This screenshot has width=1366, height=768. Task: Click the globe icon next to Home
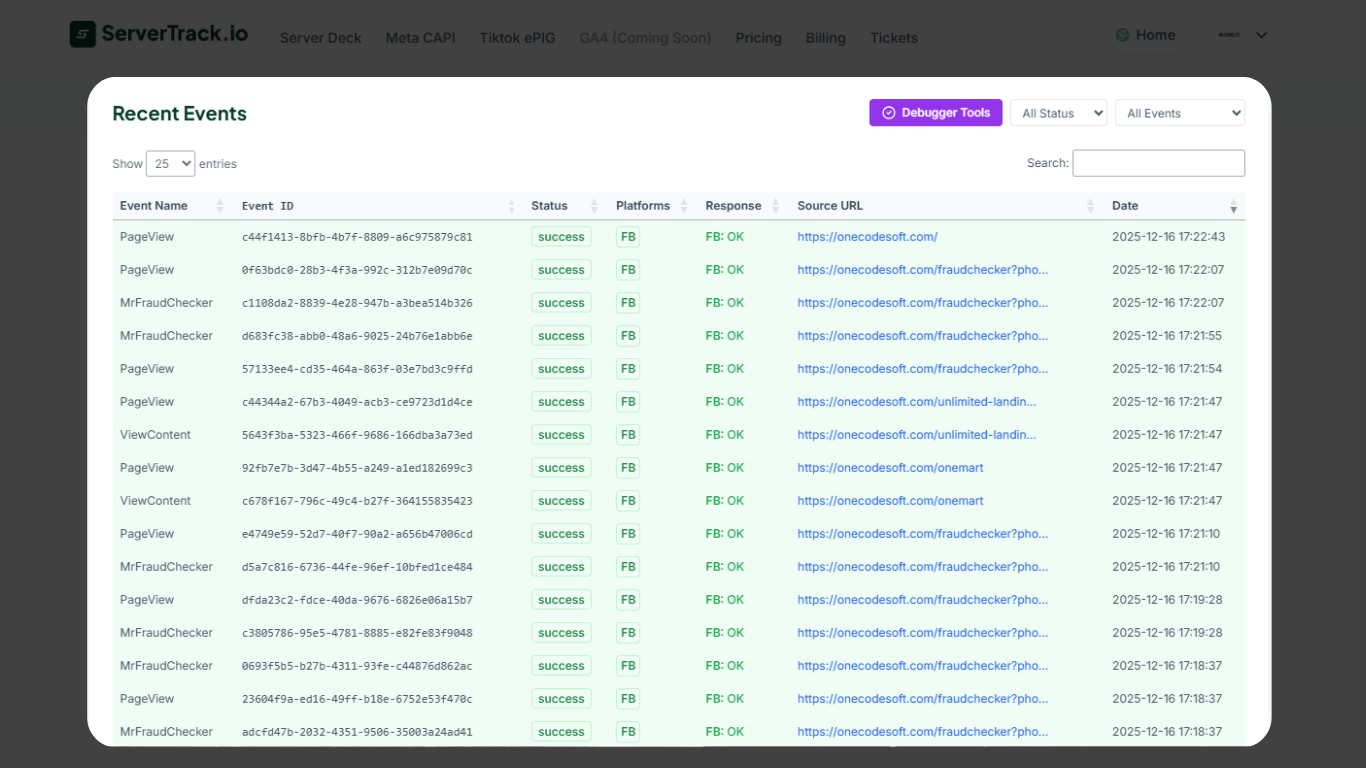(x=1120, y=34)
